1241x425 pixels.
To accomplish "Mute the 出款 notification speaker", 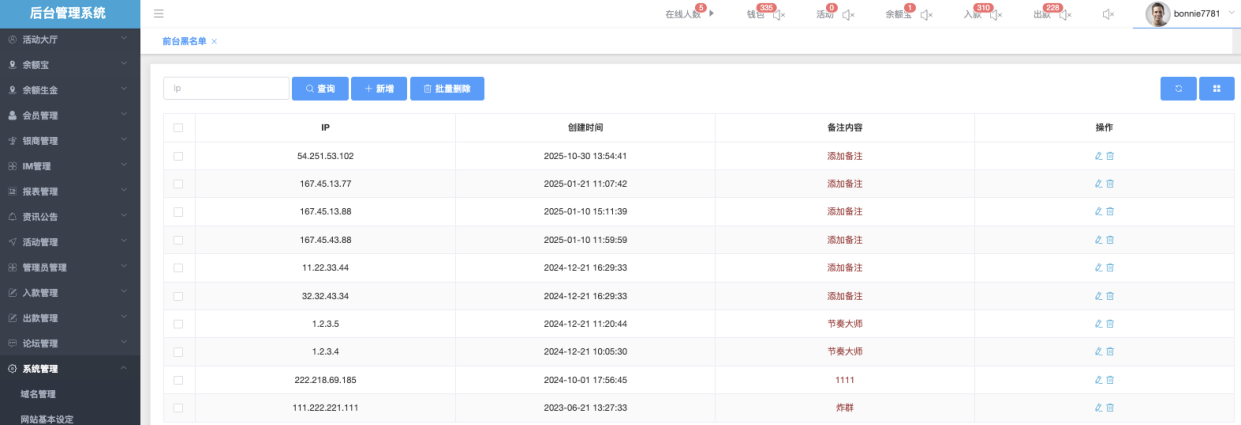I will point(1065,15).
